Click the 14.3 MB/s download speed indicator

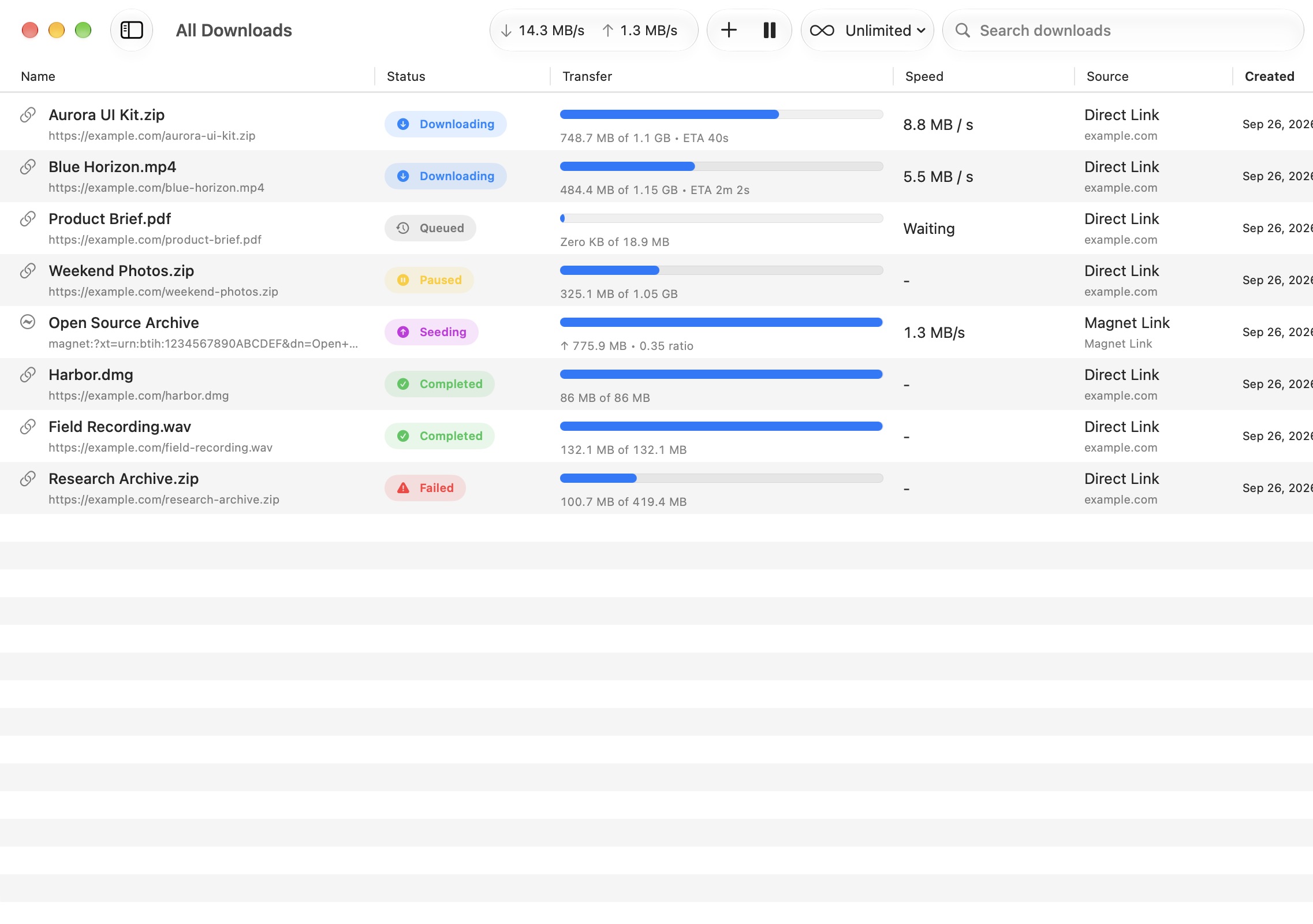click(542, 30)
